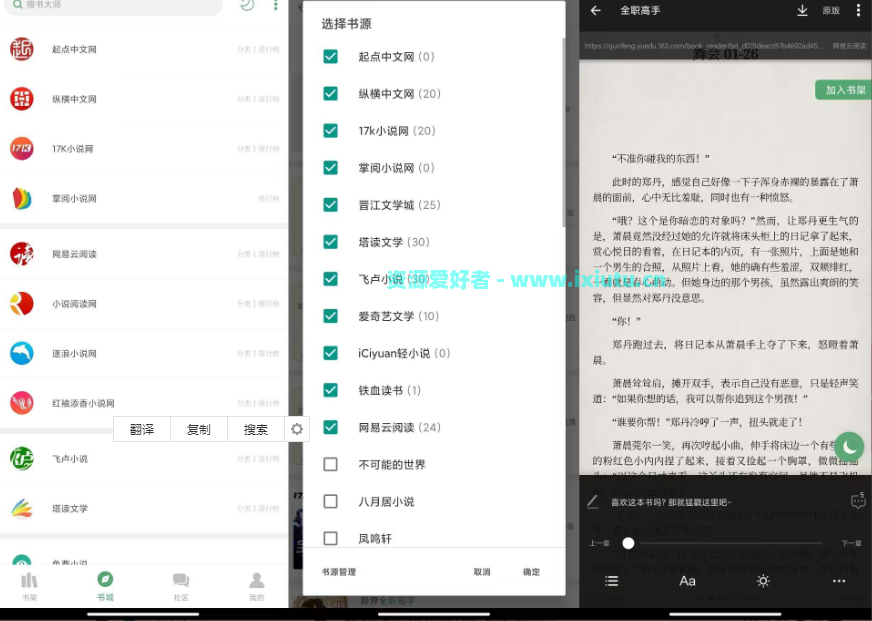Open 排行榜 link for 掌阅小说网
The width and height of the screenshot is (872, 621).
[x=269, y=198]
